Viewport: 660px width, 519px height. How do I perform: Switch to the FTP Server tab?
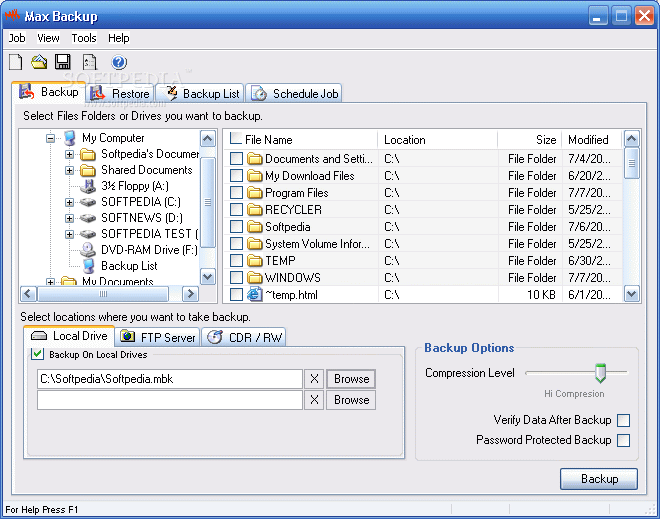(157, 337)
